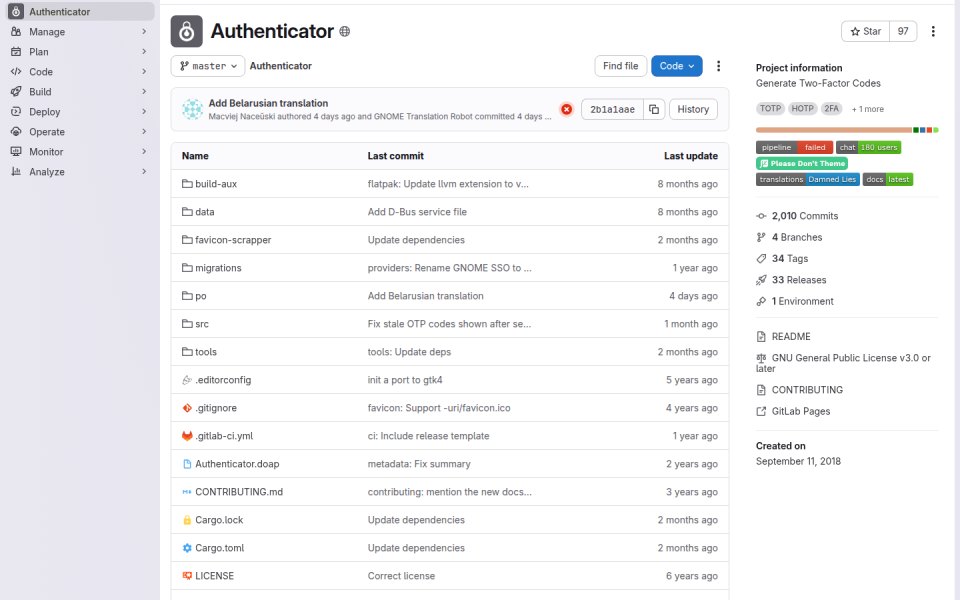This screenshot has width=960, height=600.
Task: Click the LICENSE file icon
Action: pyautogui.click(x=187, y=576)
